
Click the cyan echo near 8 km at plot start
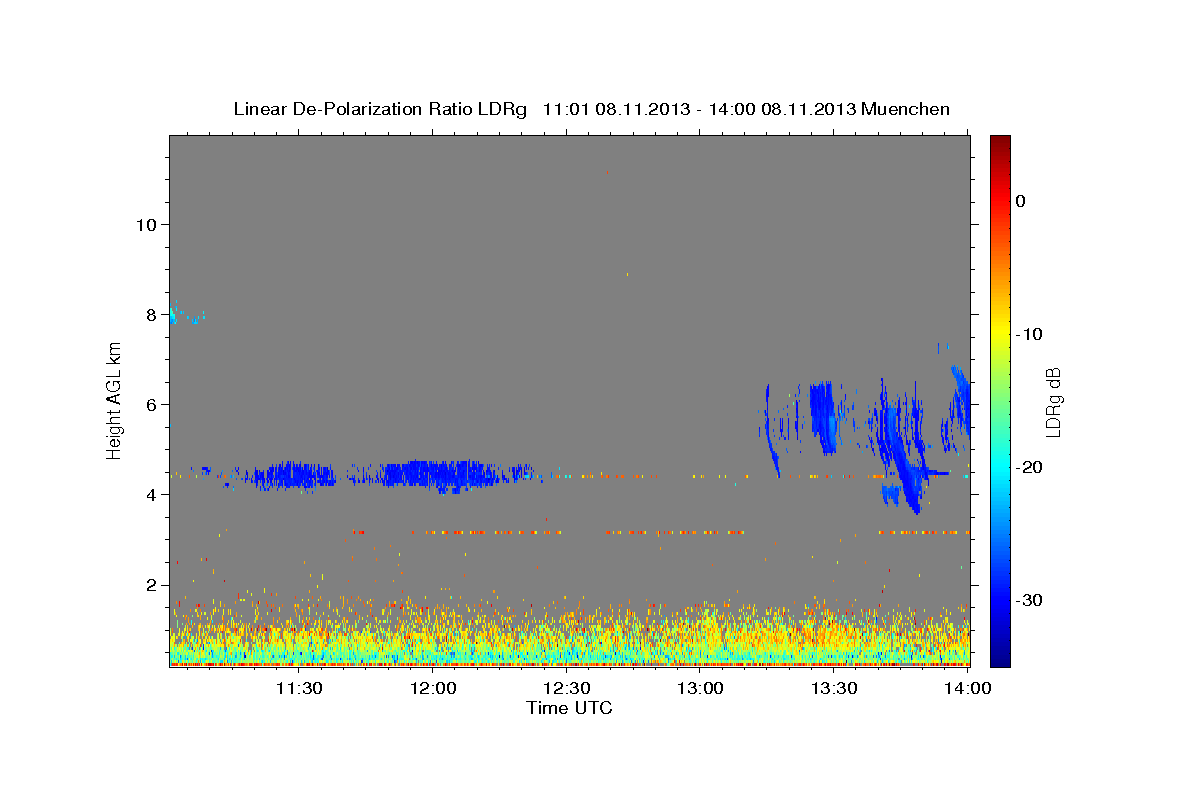point(175,315)
